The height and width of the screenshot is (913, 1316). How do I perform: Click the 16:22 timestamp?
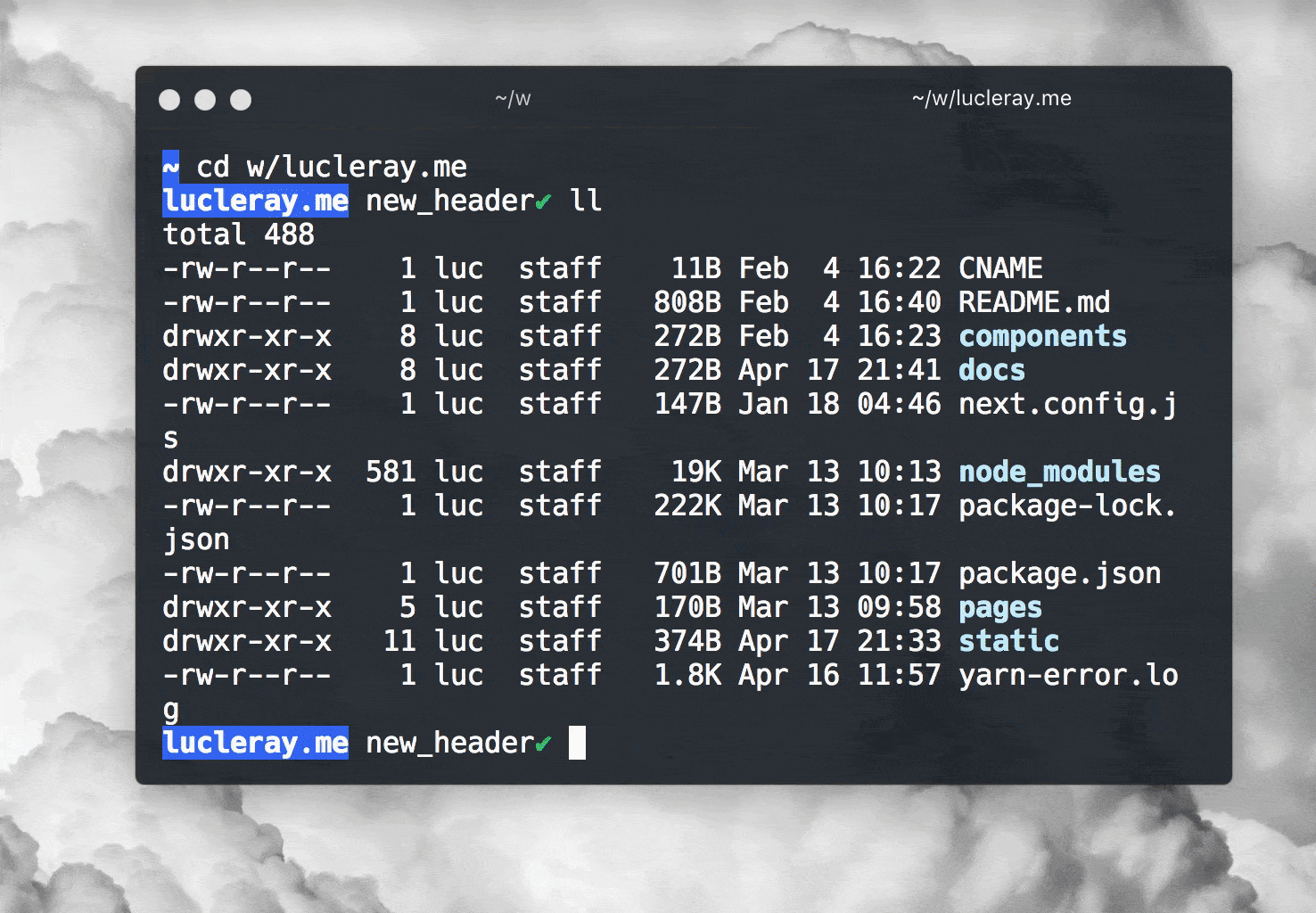pyautogui.click(x=899, y=268)
